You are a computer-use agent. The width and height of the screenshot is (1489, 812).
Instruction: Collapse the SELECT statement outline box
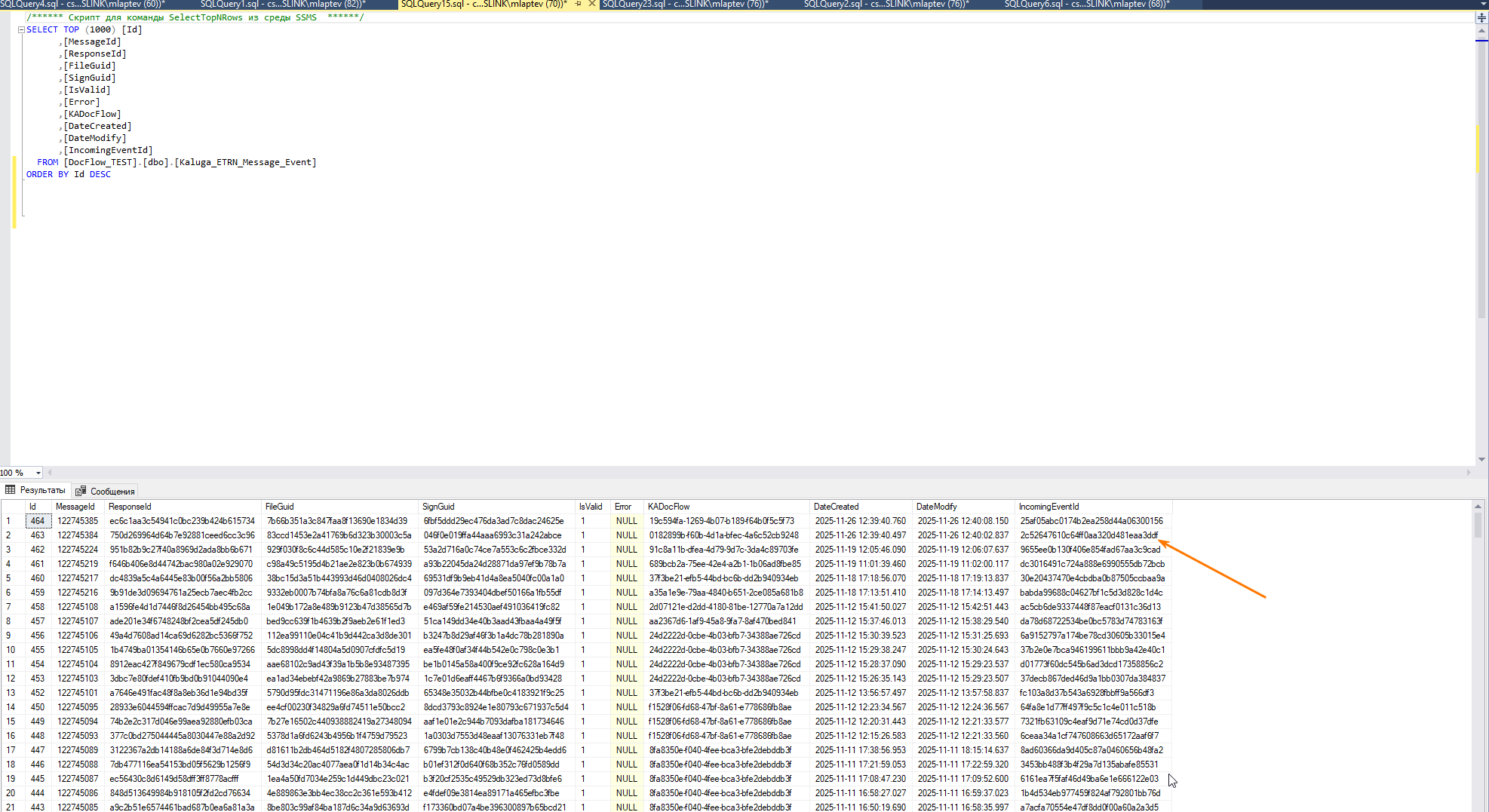(x=21, y=30)
